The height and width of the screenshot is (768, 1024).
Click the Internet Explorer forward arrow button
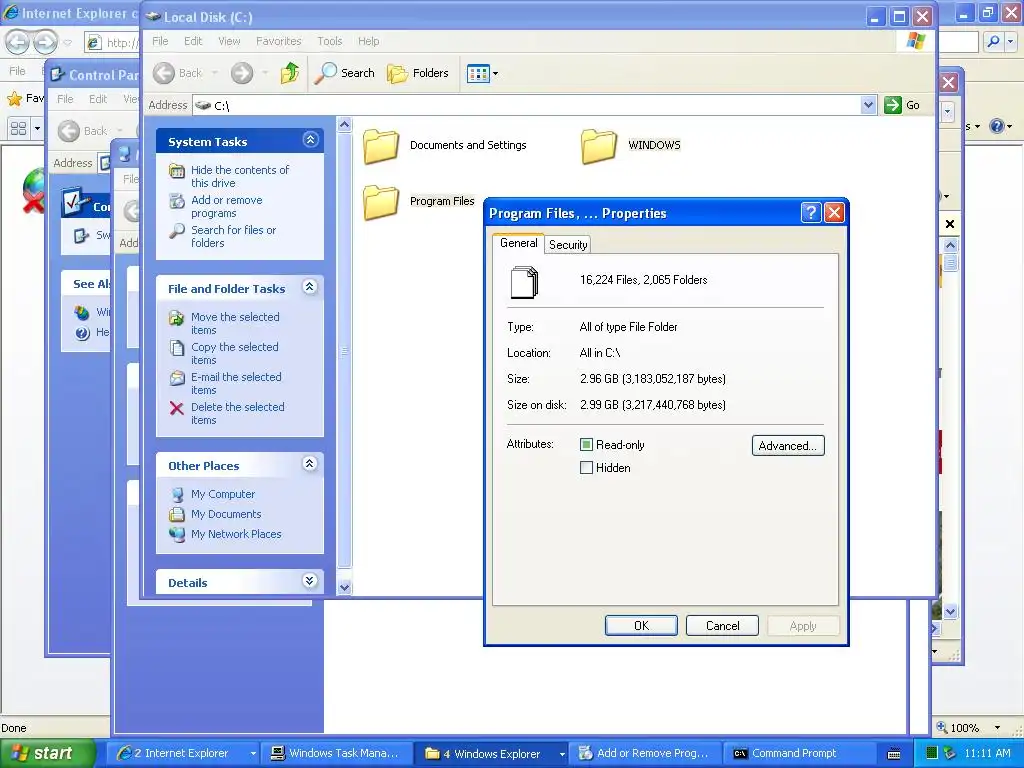click(45, 42)
